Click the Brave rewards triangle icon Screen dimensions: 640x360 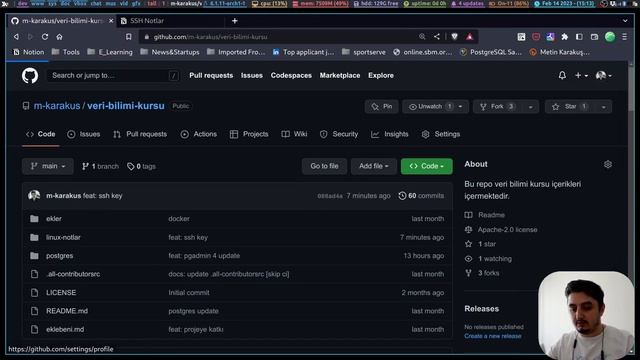click(470, 37)
